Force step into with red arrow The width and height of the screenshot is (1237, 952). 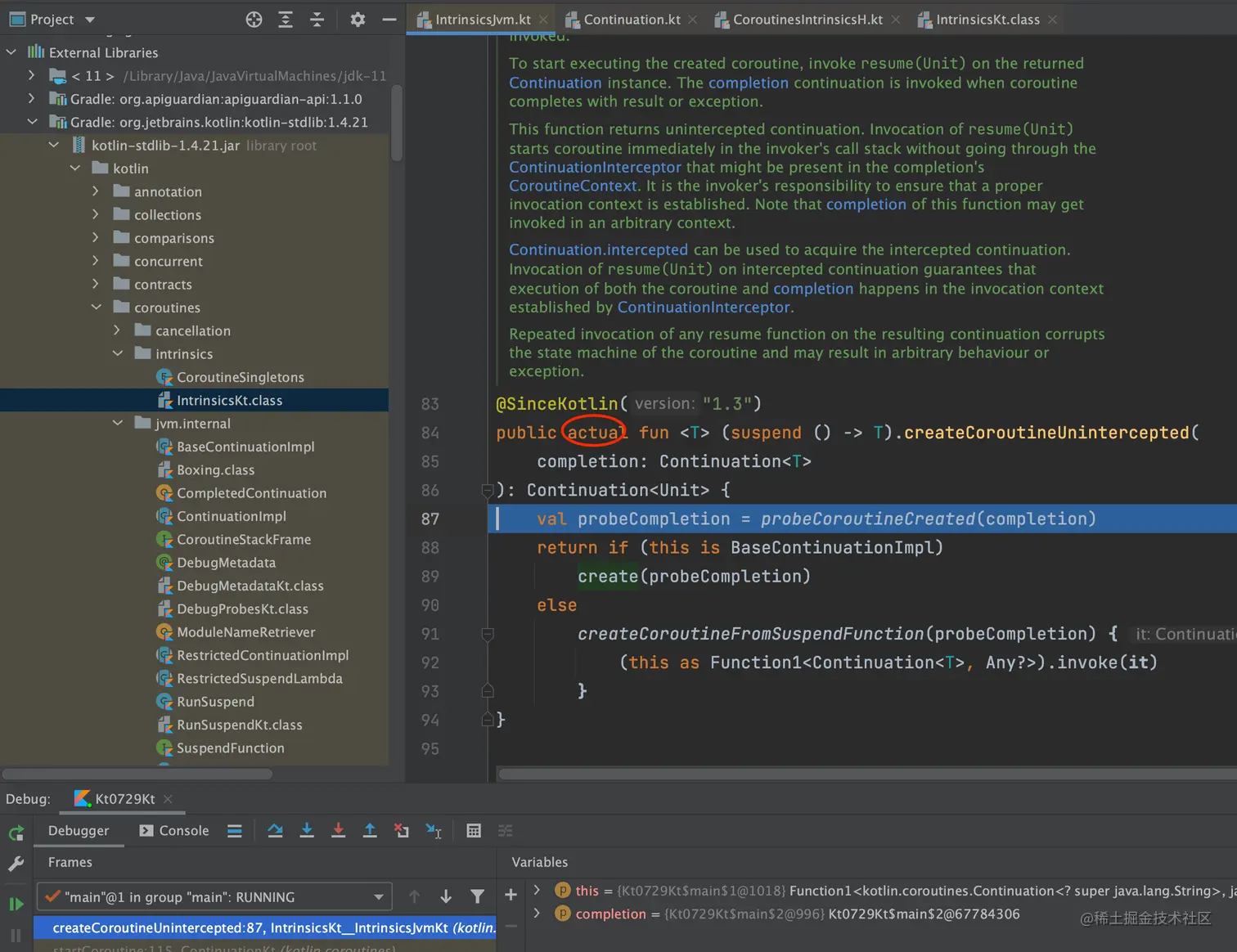(338, 831)
